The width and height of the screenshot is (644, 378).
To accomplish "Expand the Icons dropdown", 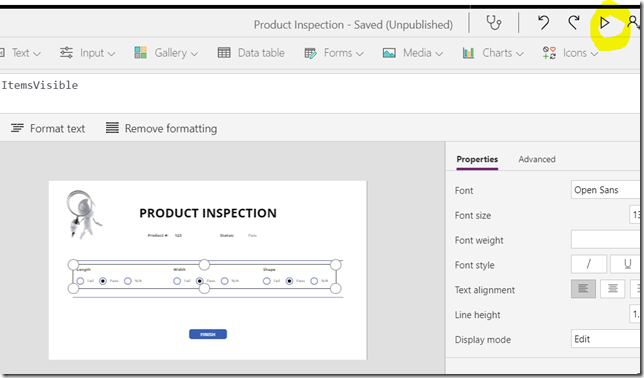I will (x=570, y=53).
